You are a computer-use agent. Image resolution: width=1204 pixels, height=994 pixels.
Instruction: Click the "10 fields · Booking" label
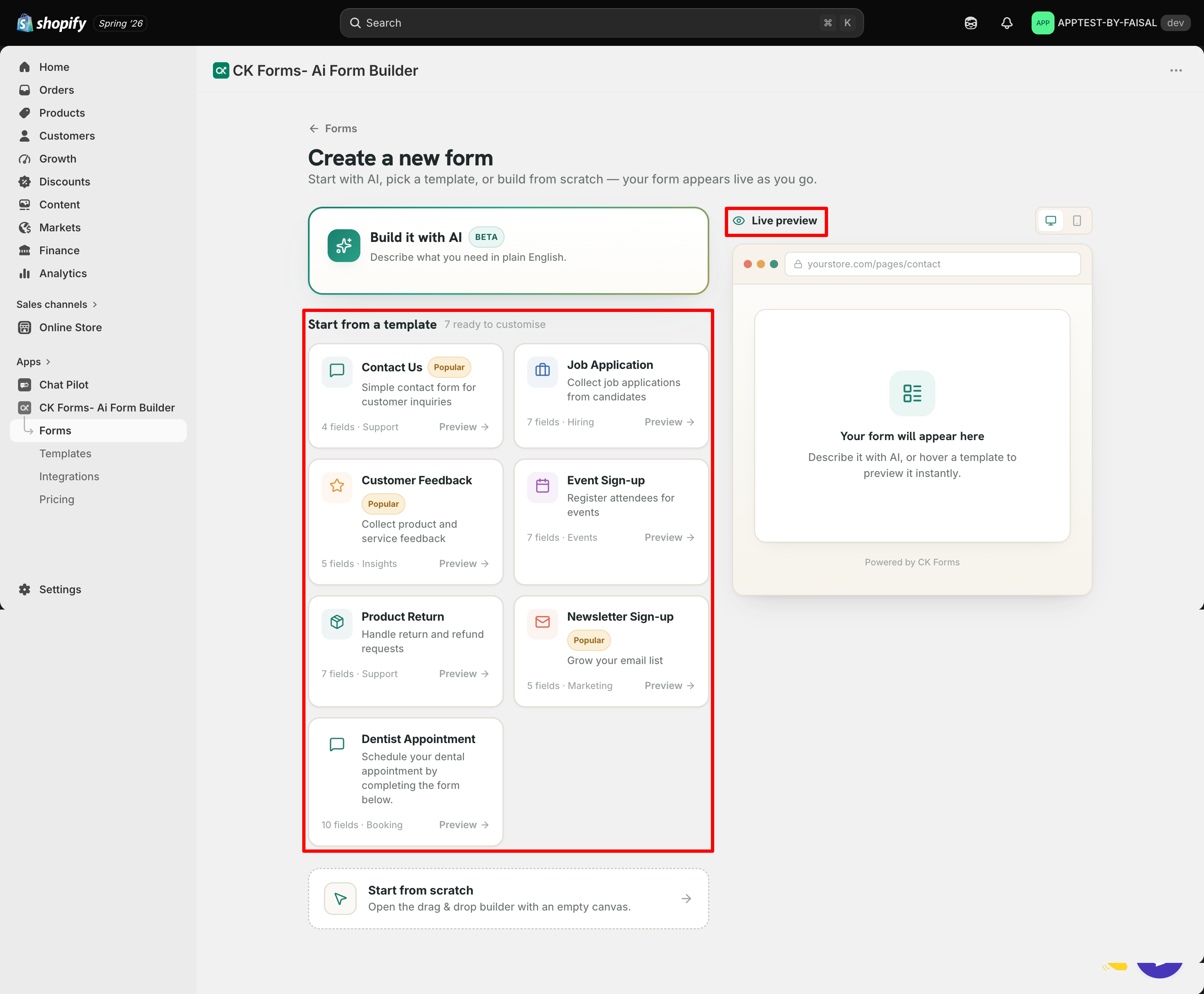click(362, 825)
